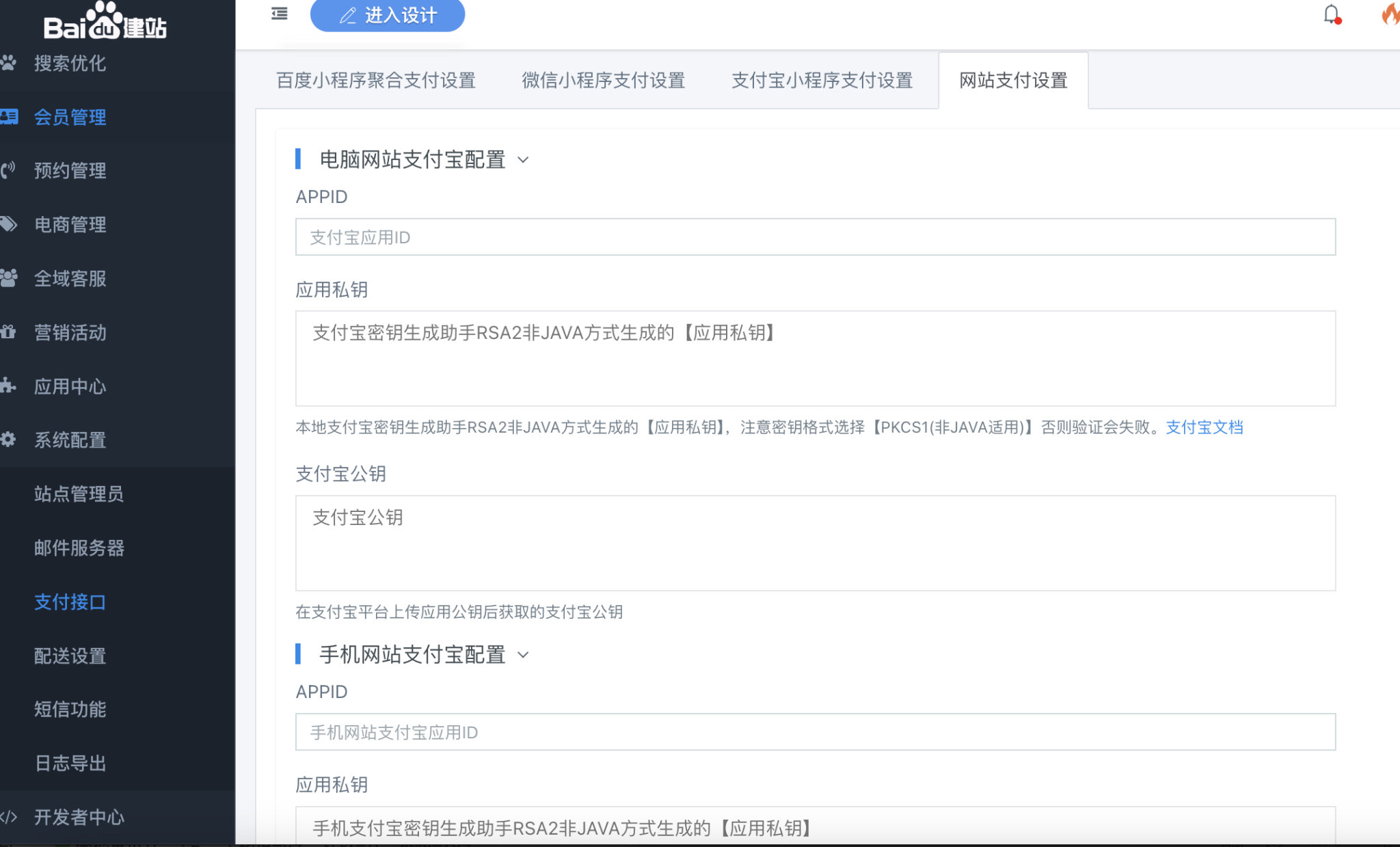Viewport: 1400px width, 847px height.
Task: Click the 进入设计 button
Action: pyautogui.click(x=388, y=15)
